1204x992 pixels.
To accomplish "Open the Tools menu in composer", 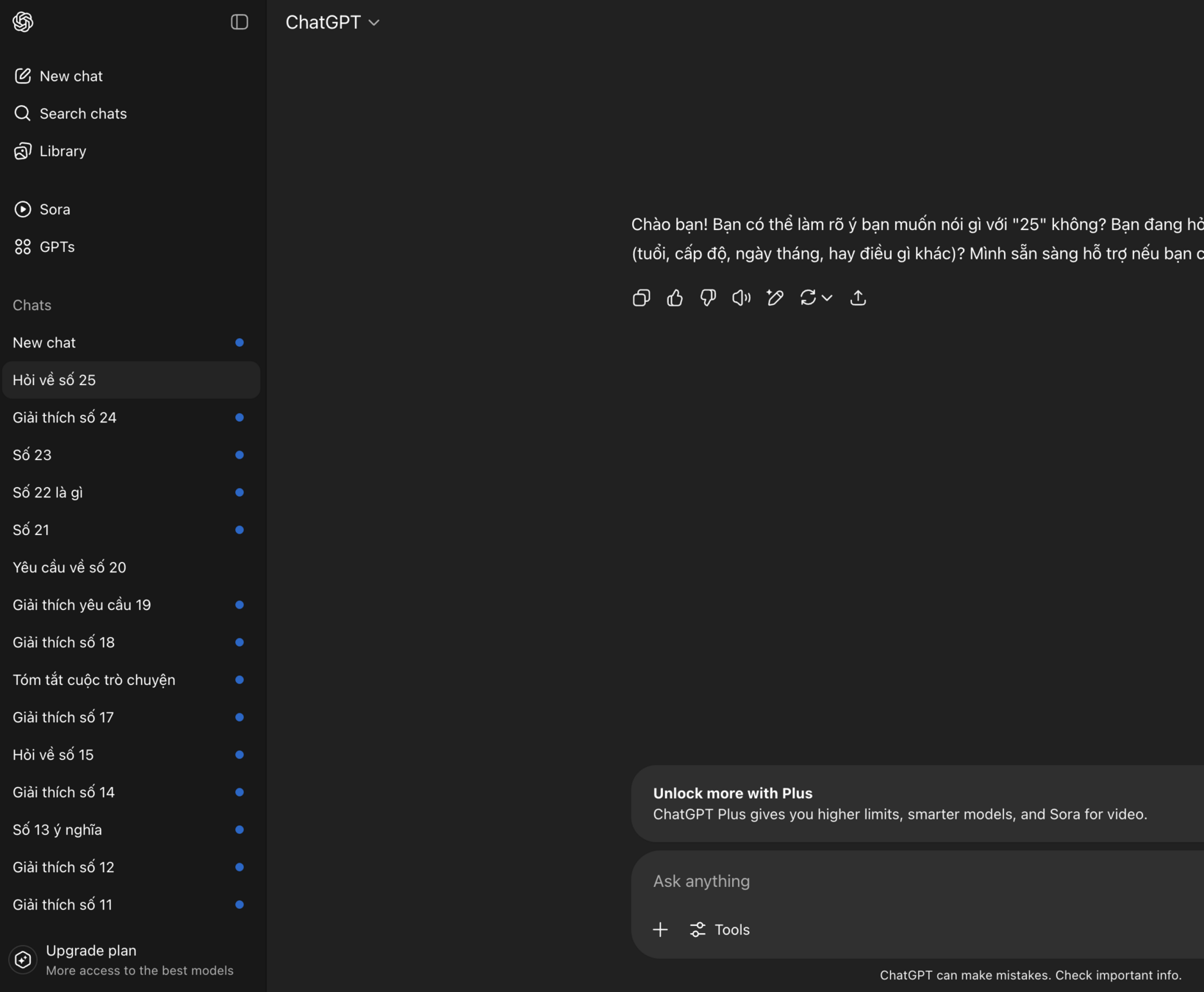I will pyautogui.click(x=720, y=930).
